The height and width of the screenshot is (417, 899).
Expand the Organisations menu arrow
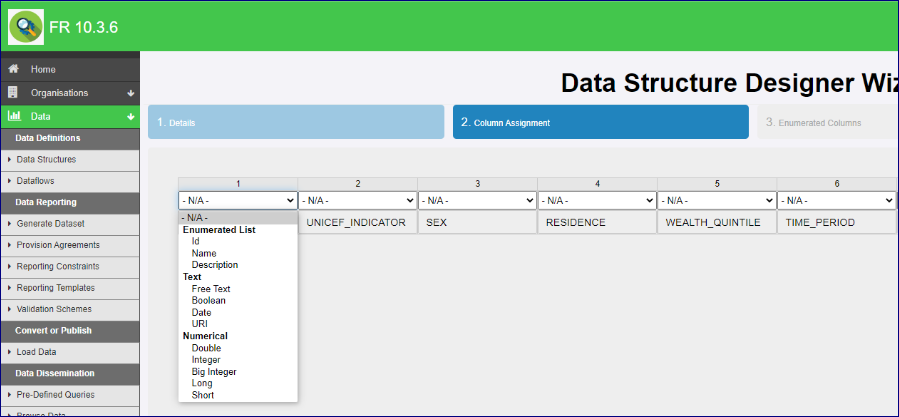131,93
